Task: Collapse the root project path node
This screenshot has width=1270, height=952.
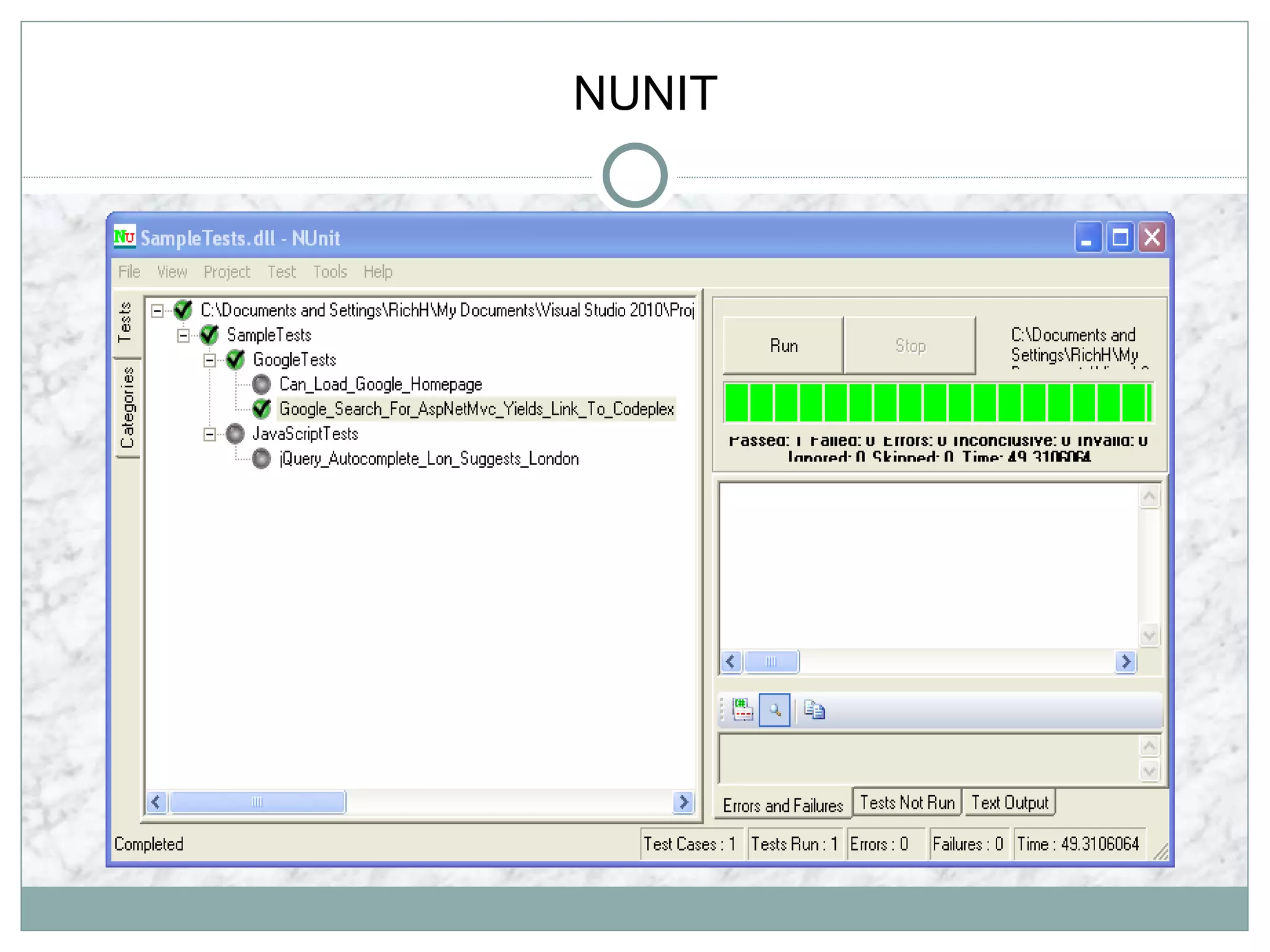Action: click(158, 311)
